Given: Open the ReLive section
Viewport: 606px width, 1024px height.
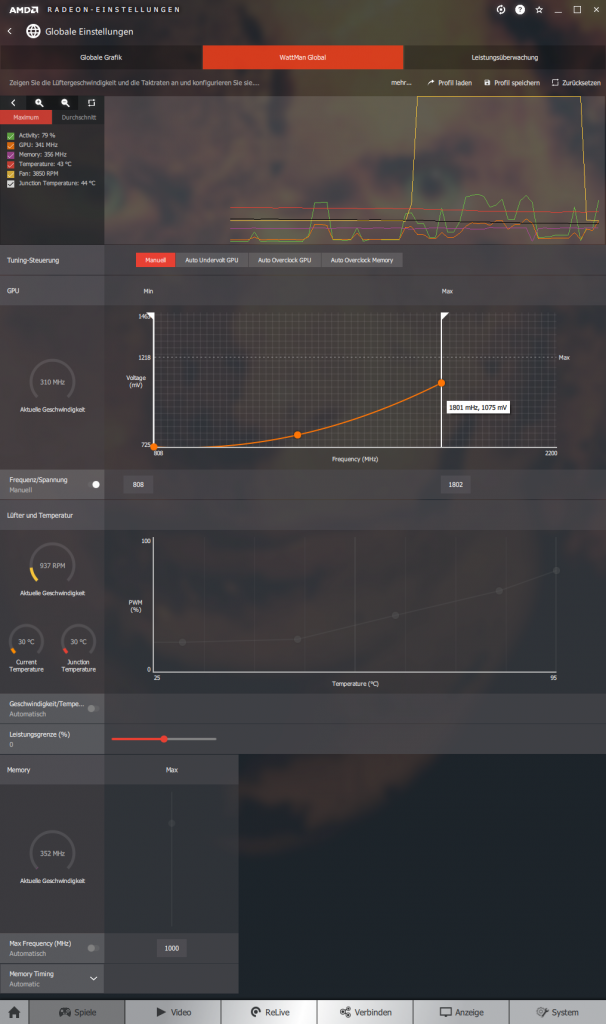Looking at the screenshot, I should click(x=269, y=1012).
